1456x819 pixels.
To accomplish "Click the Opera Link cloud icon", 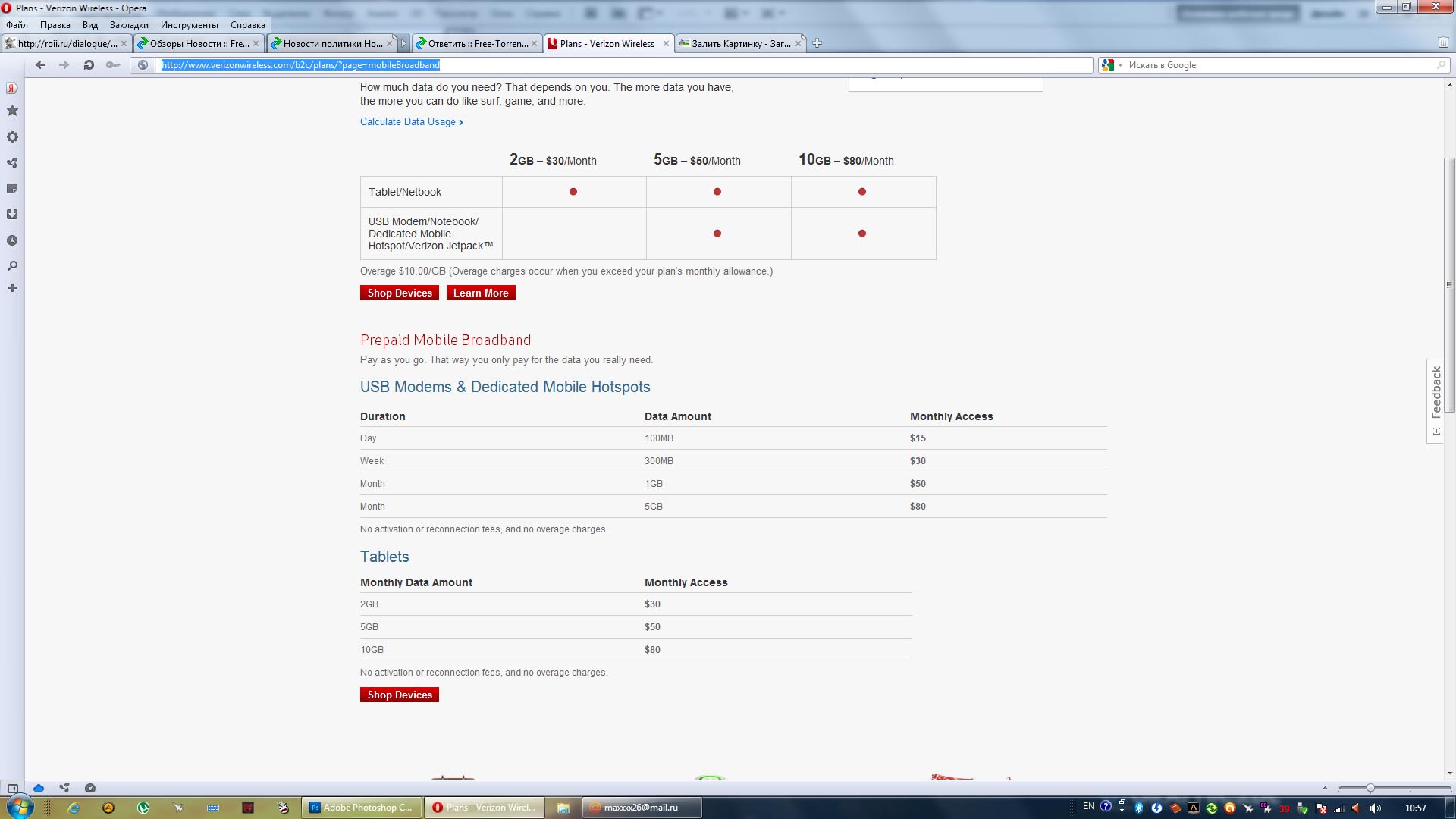I will (39, 788).
